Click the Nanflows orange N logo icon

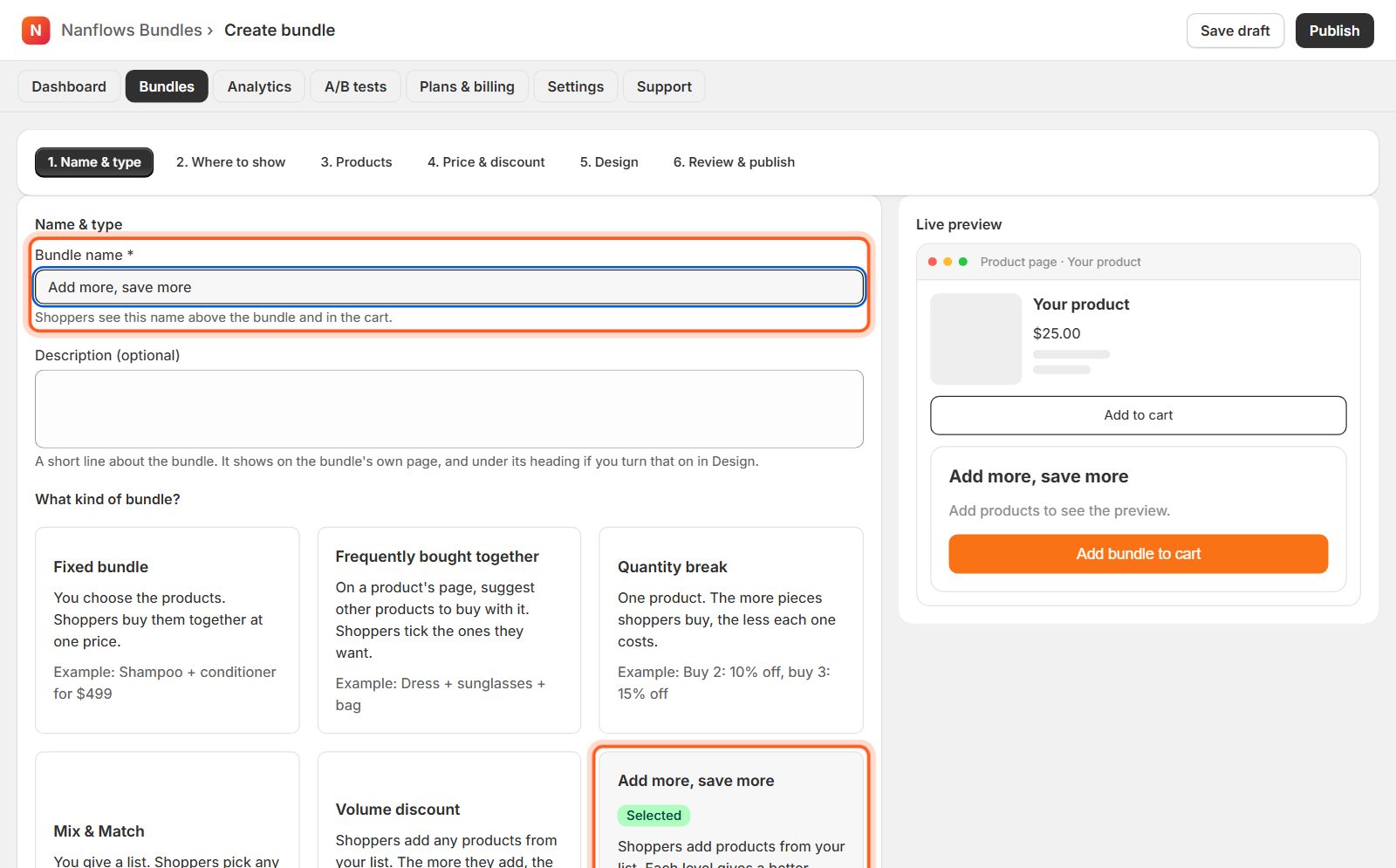pos(36,31)
